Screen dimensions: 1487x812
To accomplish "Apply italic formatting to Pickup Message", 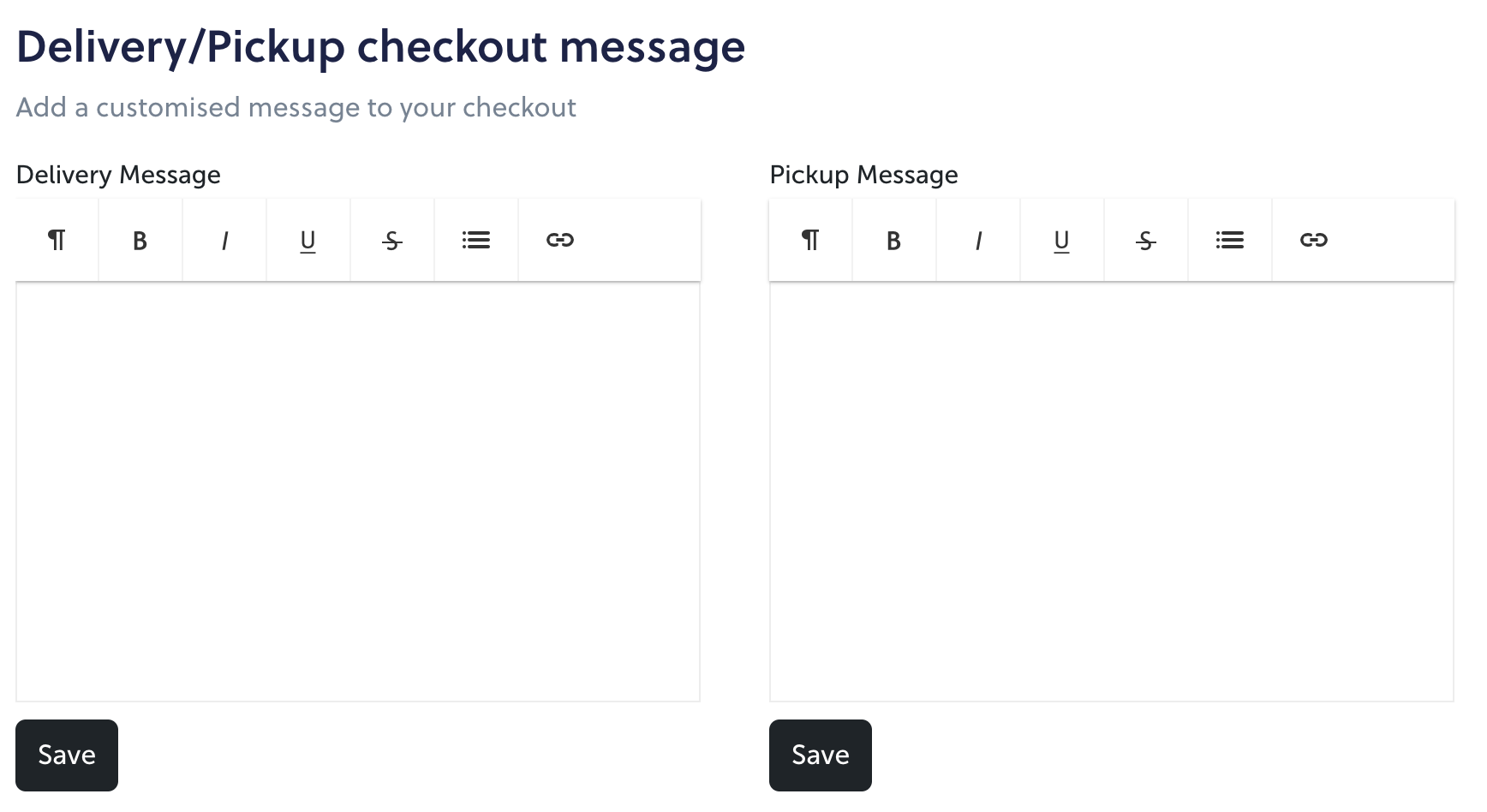I will (978, 240).
